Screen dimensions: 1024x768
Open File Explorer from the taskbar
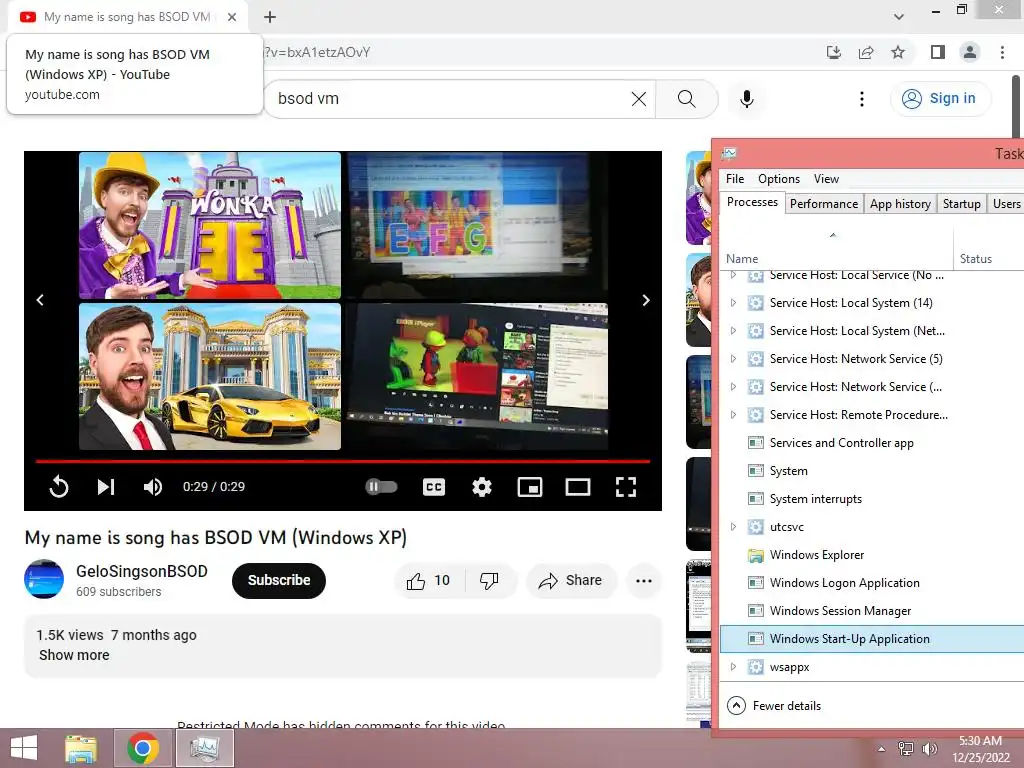81,748
